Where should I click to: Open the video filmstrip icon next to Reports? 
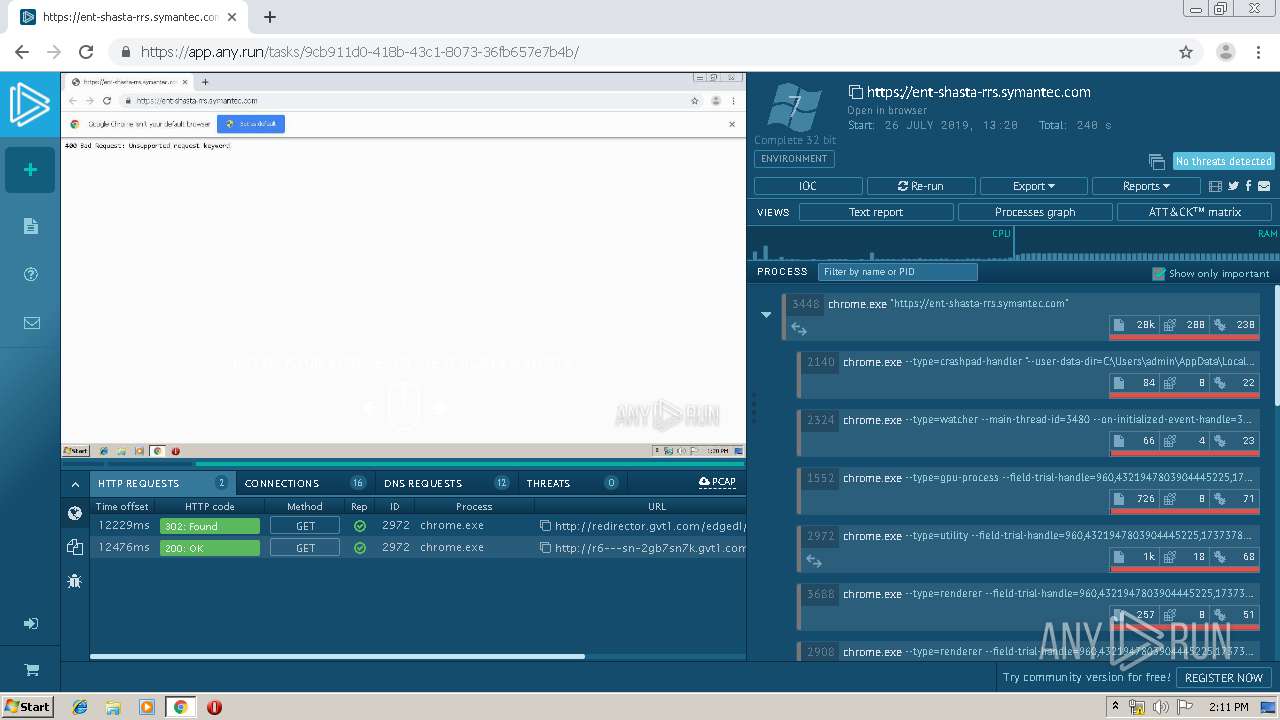[1215, 186]
